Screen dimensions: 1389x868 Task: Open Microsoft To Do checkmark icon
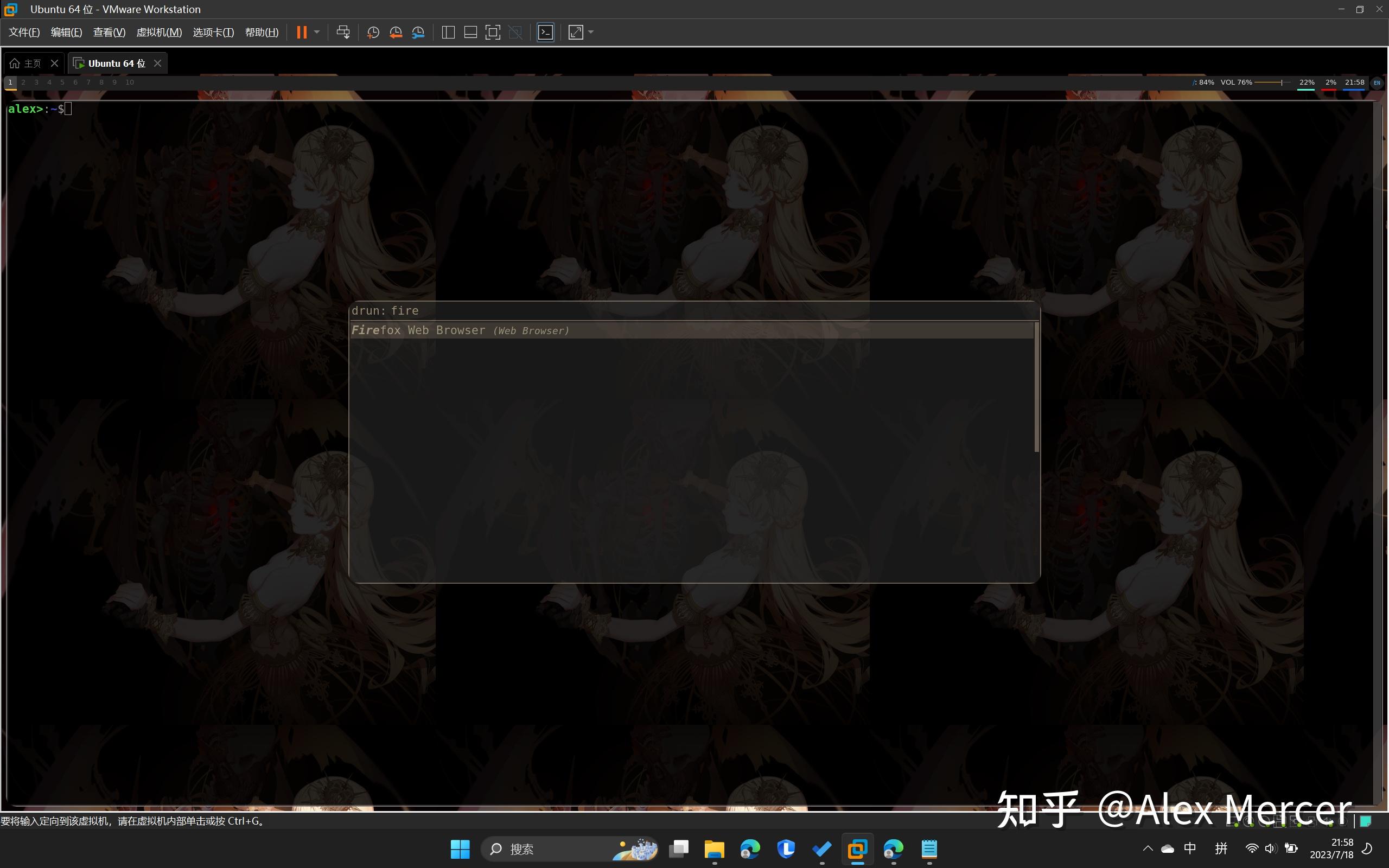click(822, 849)
